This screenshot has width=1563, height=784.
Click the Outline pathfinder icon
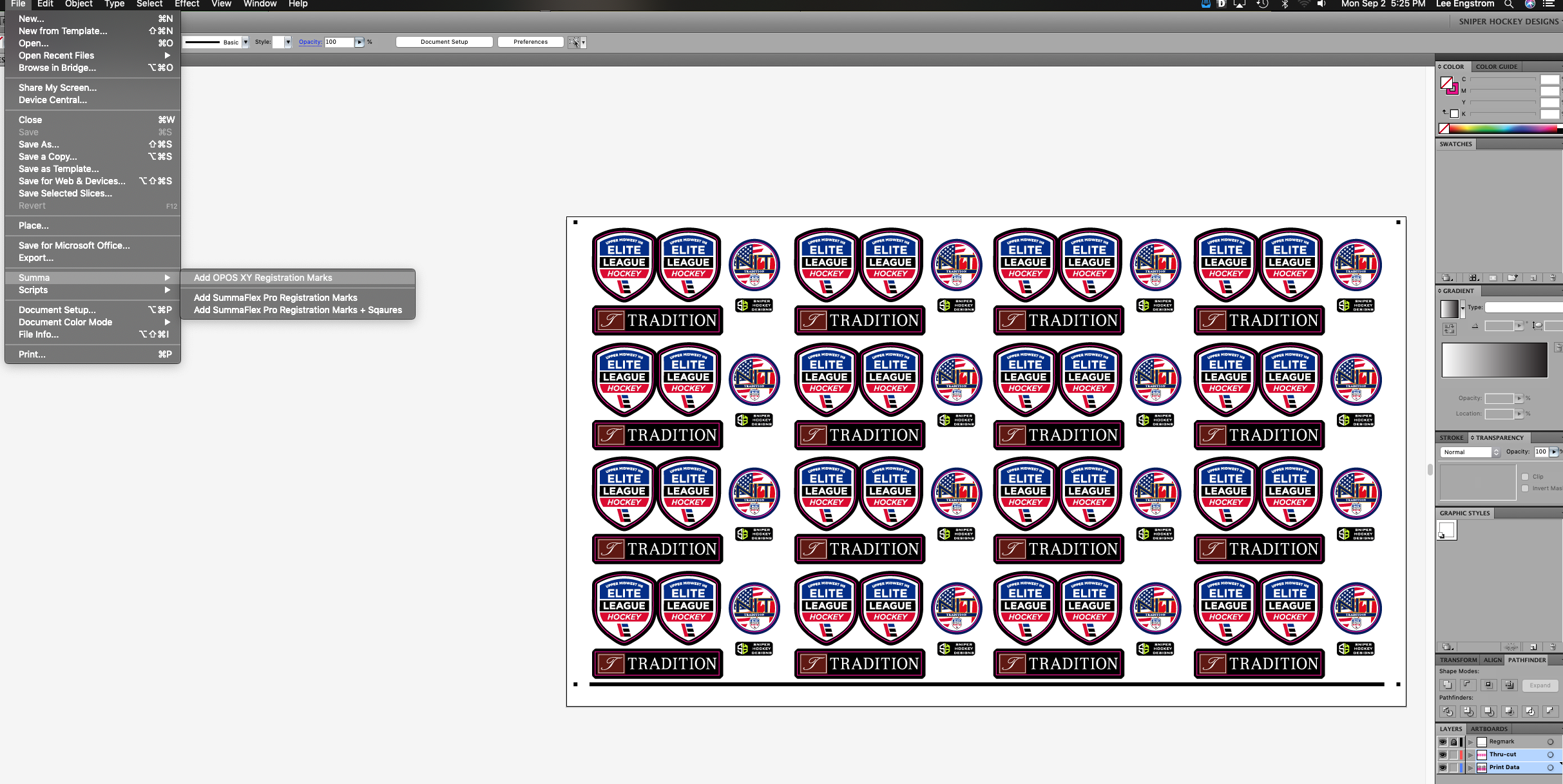[1529, 711]
